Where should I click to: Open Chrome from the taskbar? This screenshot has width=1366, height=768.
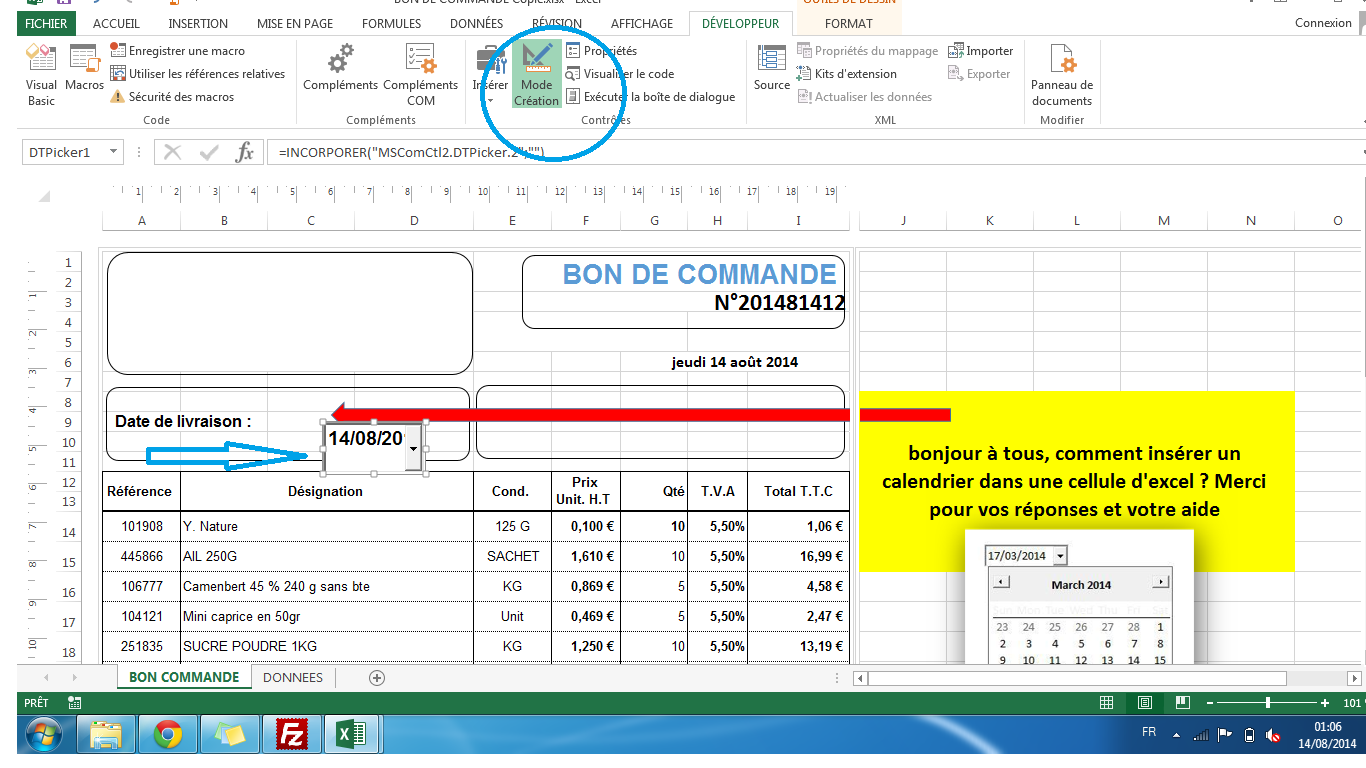pos(167,736)
